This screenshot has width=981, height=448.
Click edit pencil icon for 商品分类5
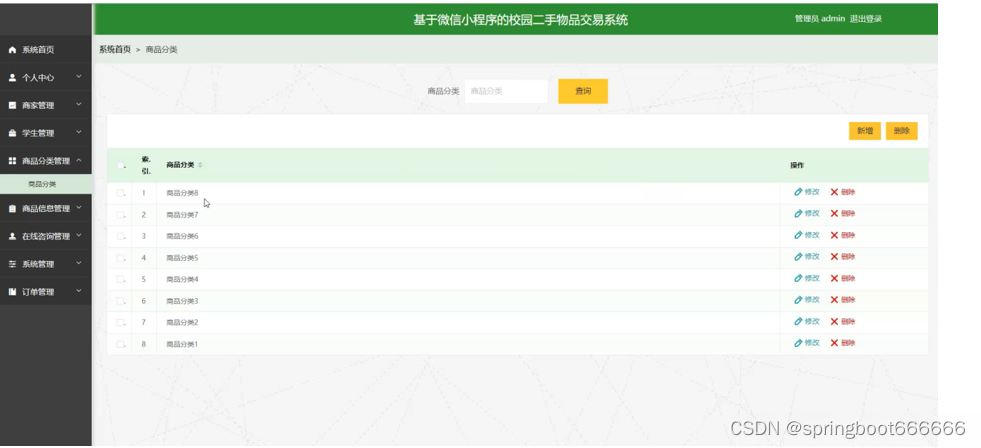798,257
